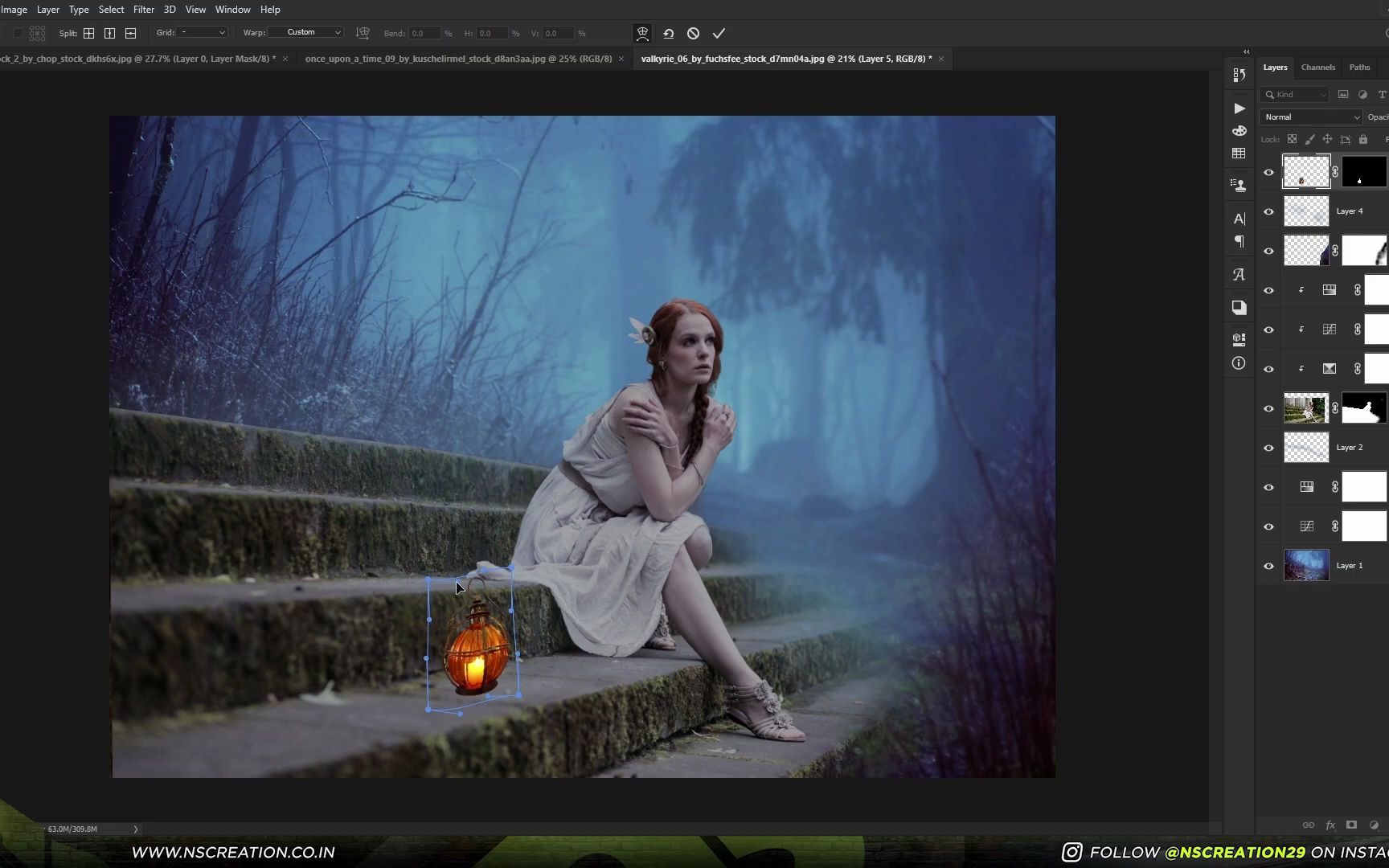The height and width of the screenshot is (868, 1389).
Task: Filter layers by adjustment layers
Action: pos(1362,95)
